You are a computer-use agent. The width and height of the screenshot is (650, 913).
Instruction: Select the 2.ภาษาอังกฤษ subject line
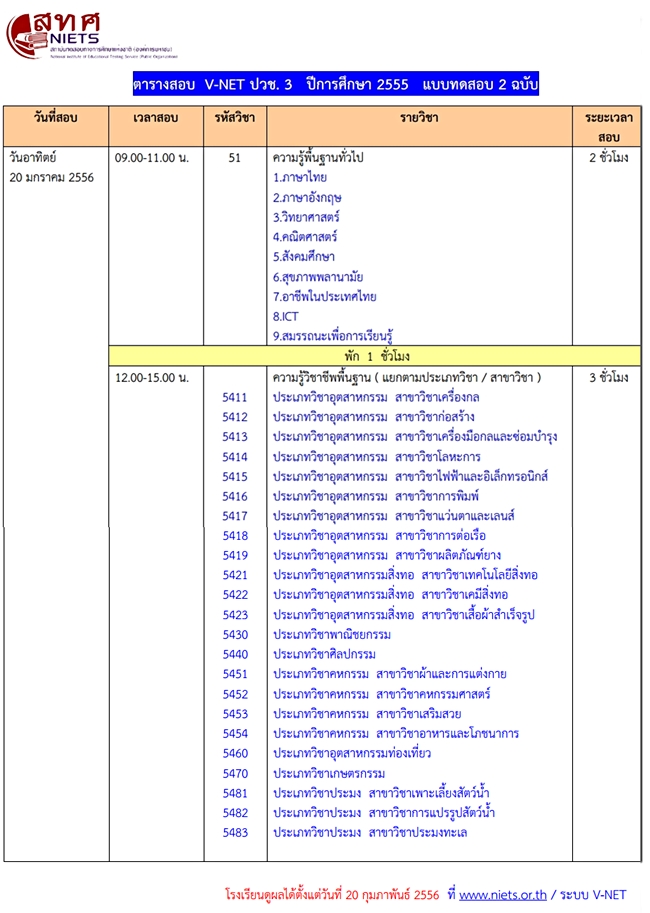[307, 198]
